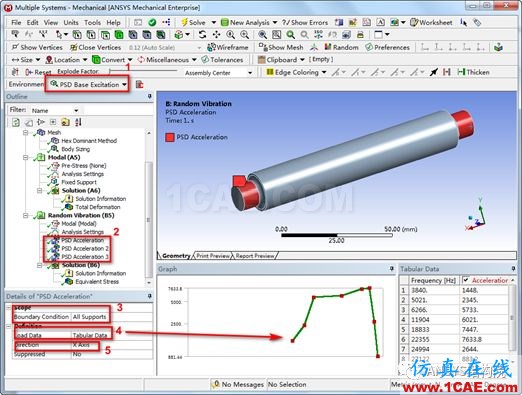Click the Explode Factor slider
The image size is (522, 395).
point(143,71)
